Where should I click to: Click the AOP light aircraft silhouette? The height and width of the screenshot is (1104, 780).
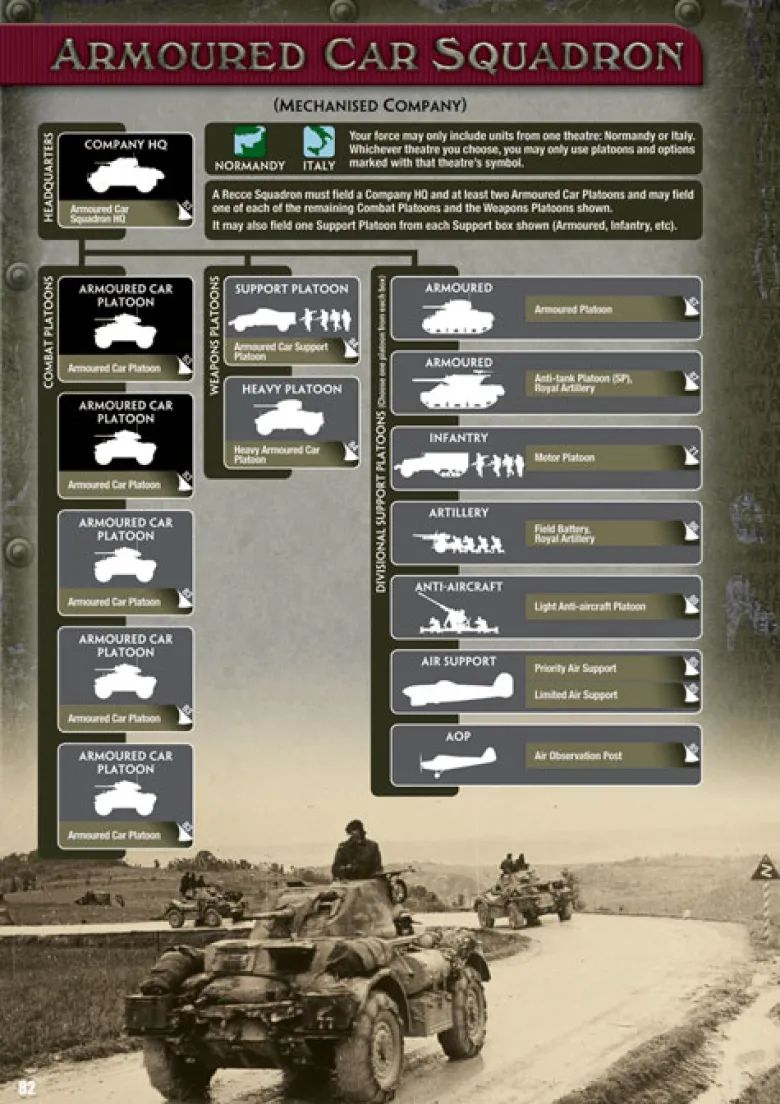click(458, 762)
